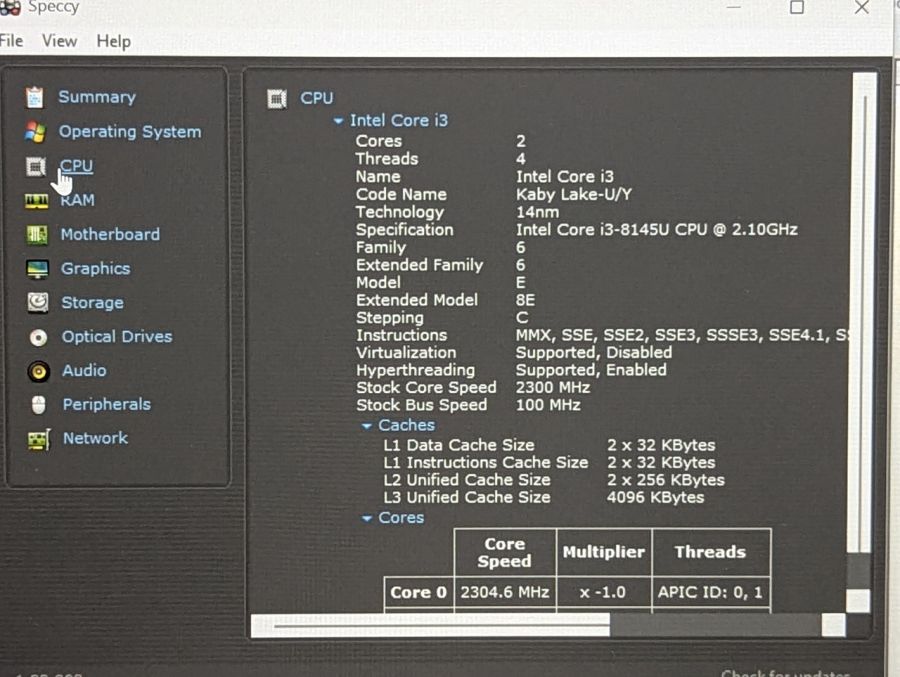Click the 'Threads' table header
Image resolution: width=900 pixels, height=677 pixels.
pyautogui.click(x=711, y=552)
